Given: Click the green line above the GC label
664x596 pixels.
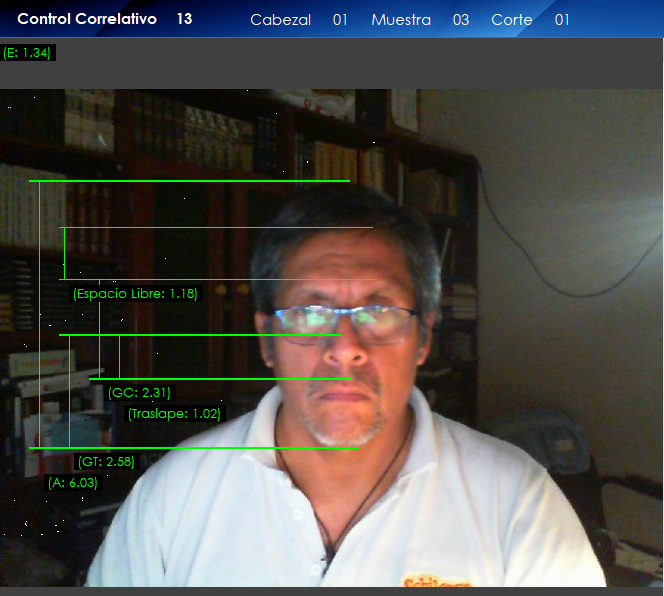Looking at the screenshot, I should 220,379.
